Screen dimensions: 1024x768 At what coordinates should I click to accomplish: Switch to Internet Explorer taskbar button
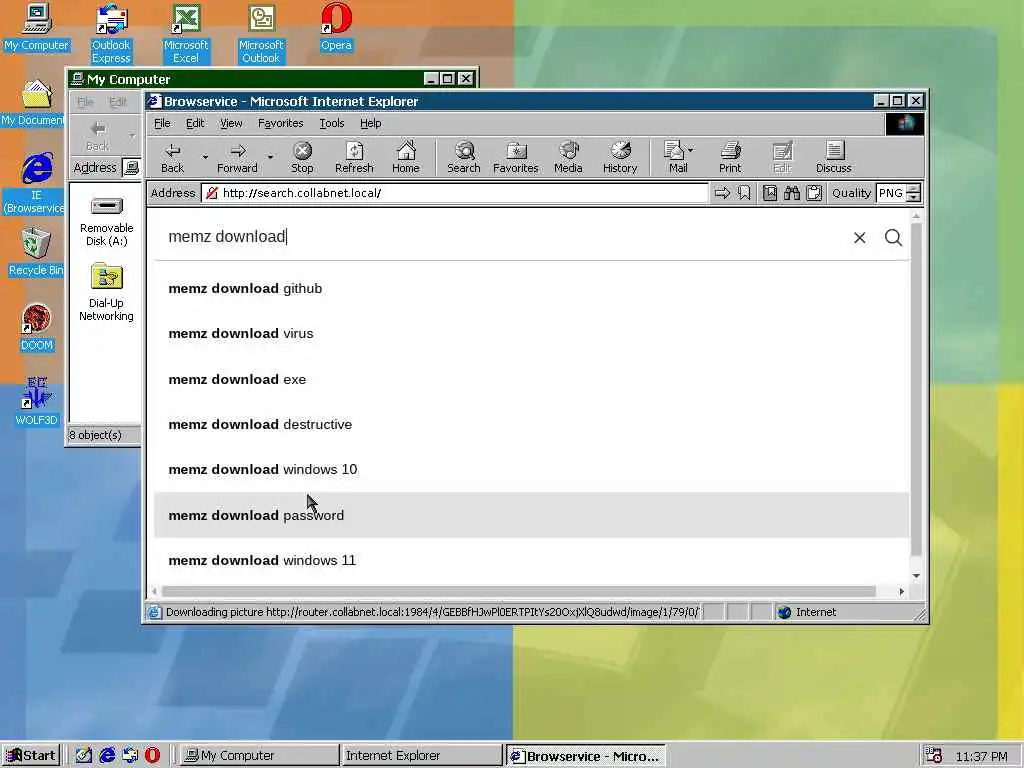tap(421, 756)
